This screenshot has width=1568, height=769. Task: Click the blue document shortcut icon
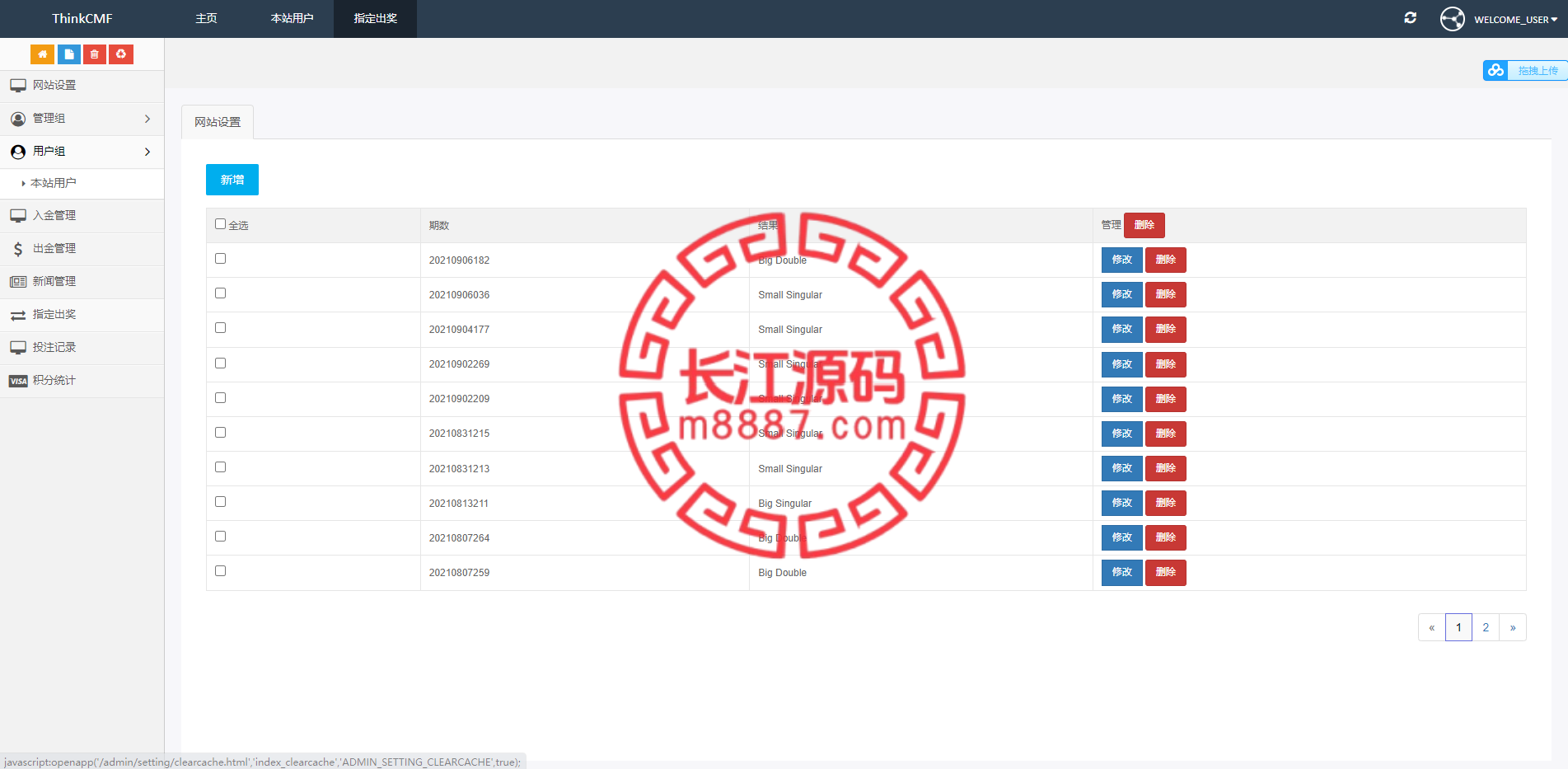tap(69, 54)
